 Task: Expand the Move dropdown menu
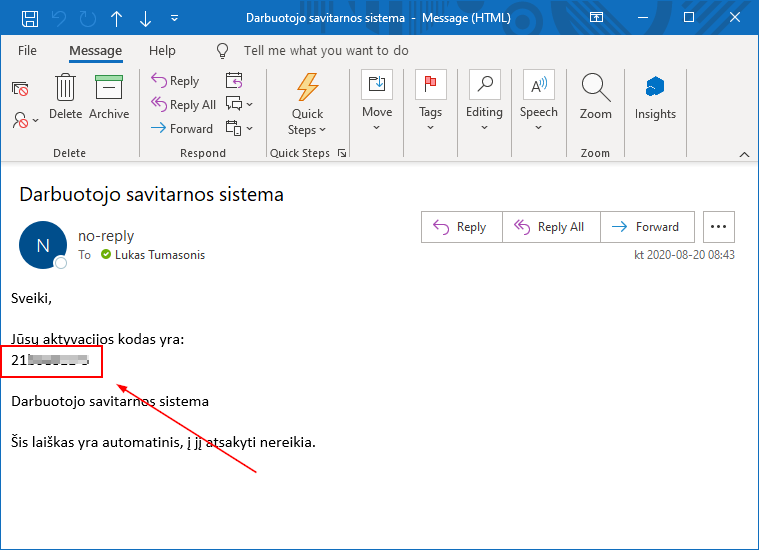[377, 98]
